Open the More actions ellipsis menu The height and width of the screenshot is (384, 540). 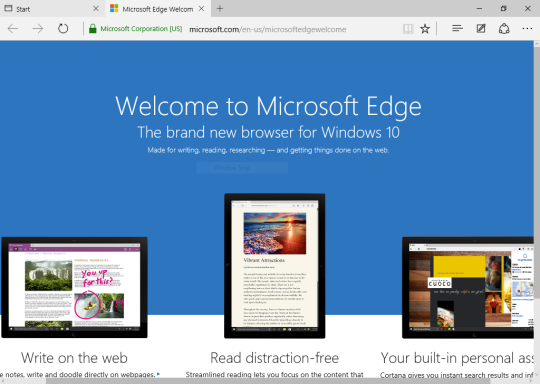pyautogui.click(x=527, y=29)
